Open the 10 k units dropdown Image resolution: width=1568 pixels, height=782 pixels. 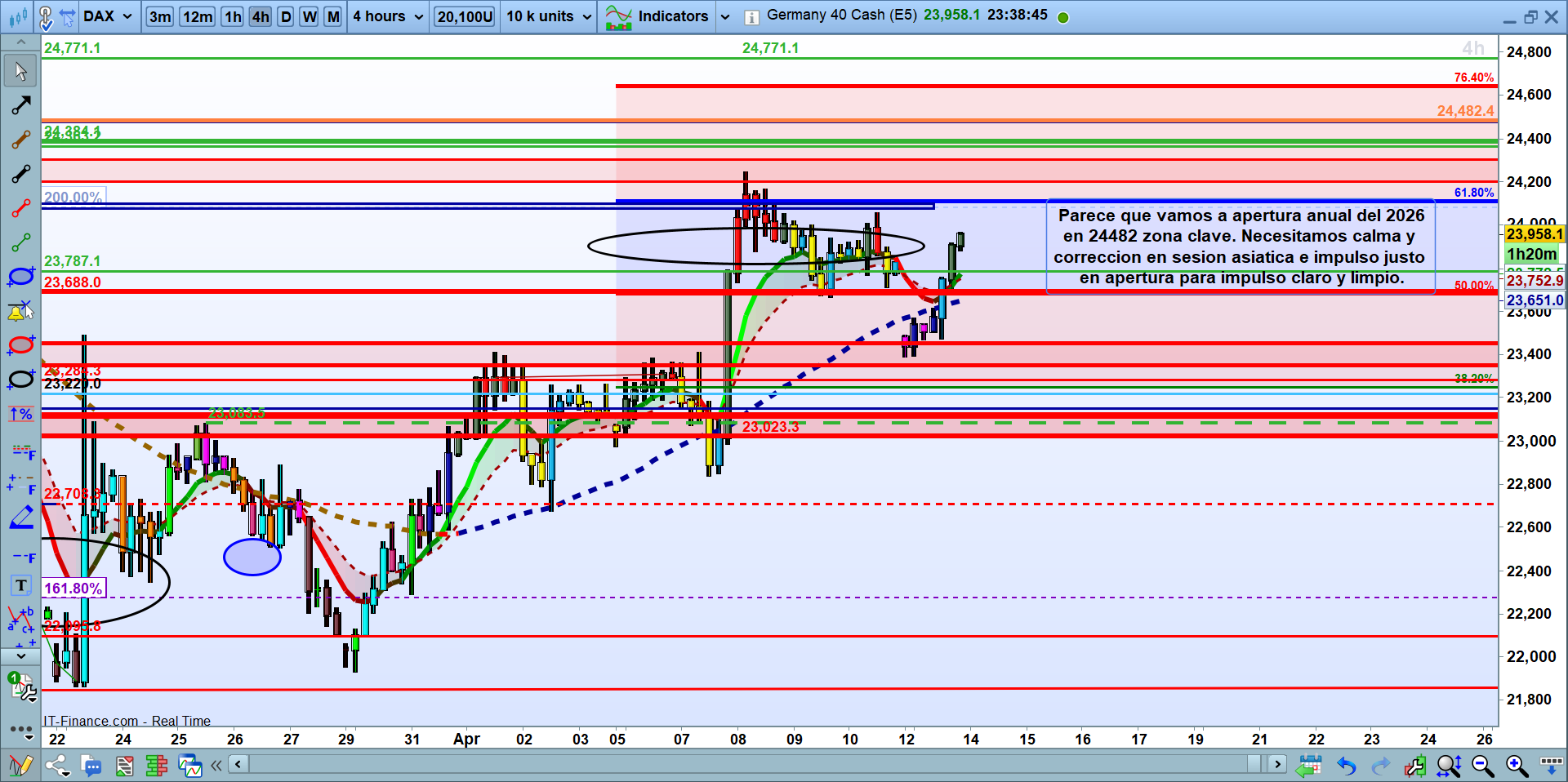coord(549,16)
